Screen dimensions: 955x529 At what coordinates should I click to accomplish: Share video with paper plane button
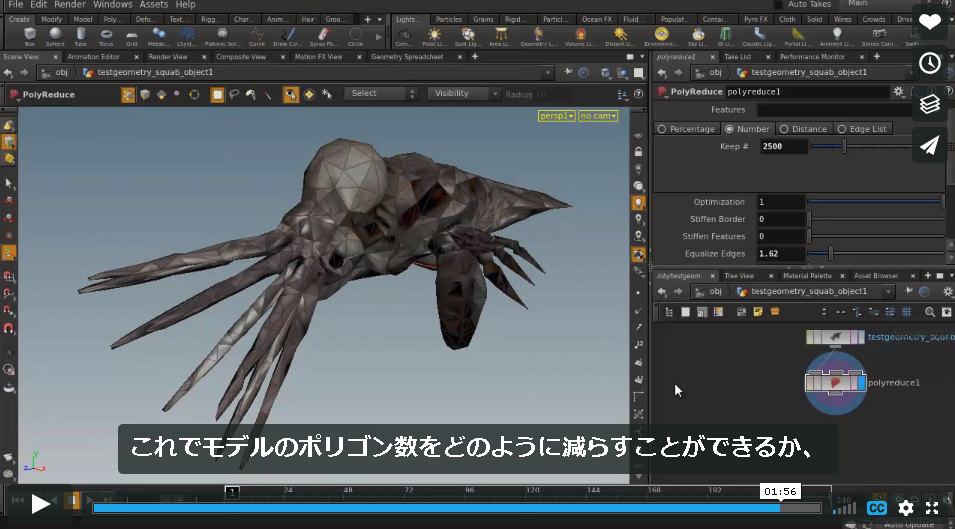pyautogui.click(x=929, y=145)
